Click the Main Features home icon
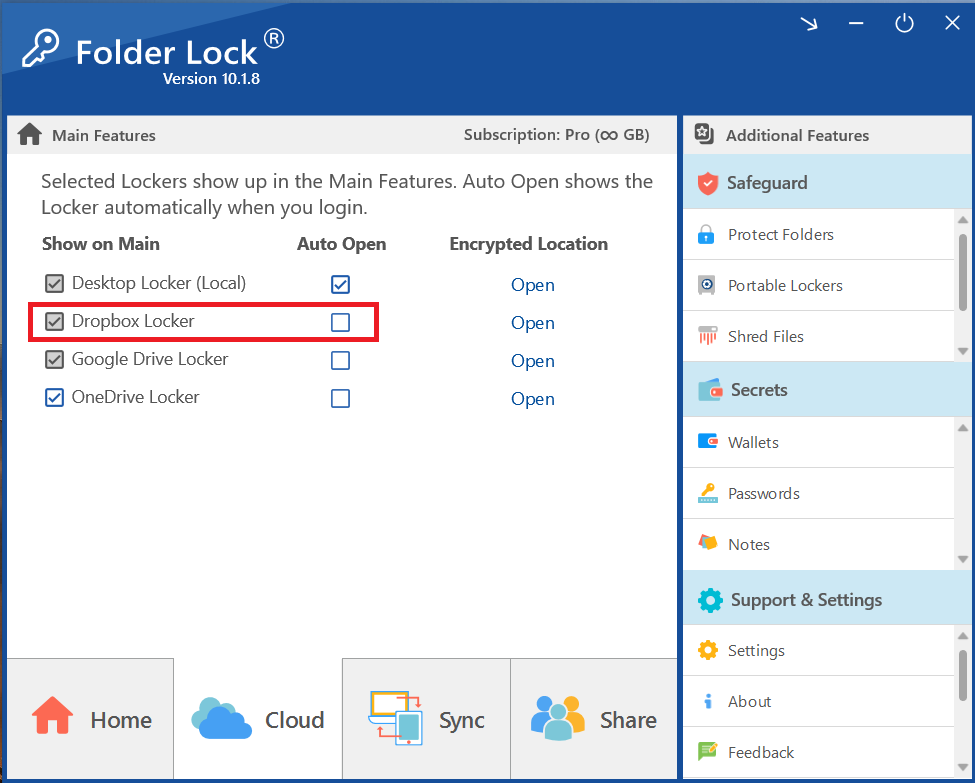 click(x=29, y=135)
